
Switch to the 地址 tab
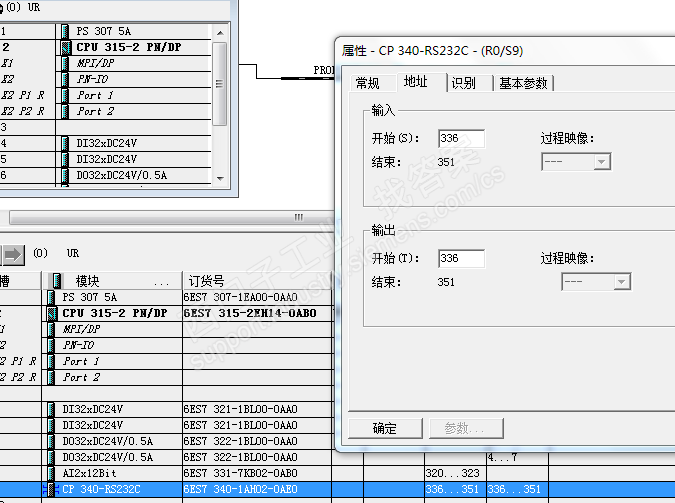click(415, 81)
